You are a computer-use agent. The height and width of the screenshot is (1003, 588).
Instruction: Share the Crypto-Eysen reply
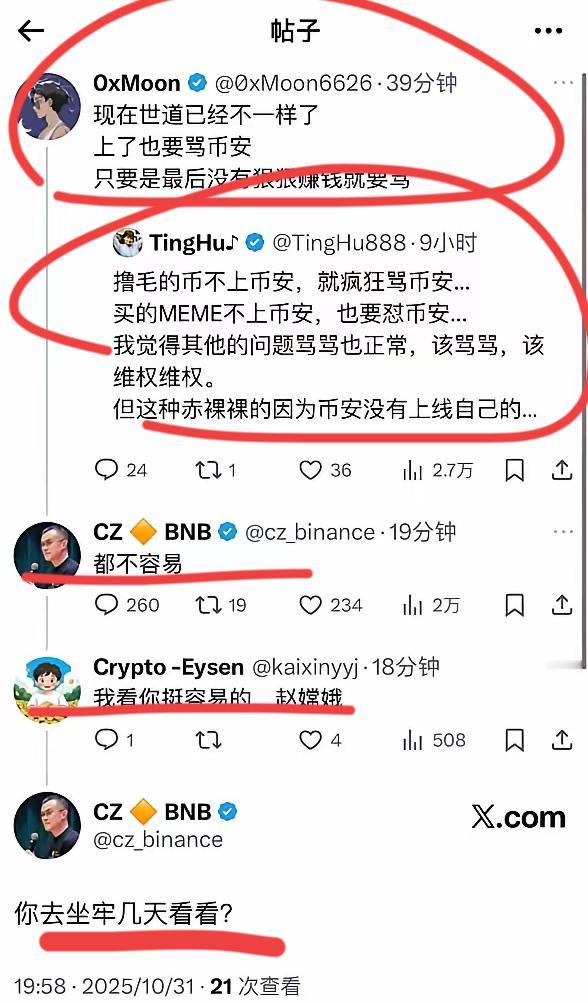561,740
